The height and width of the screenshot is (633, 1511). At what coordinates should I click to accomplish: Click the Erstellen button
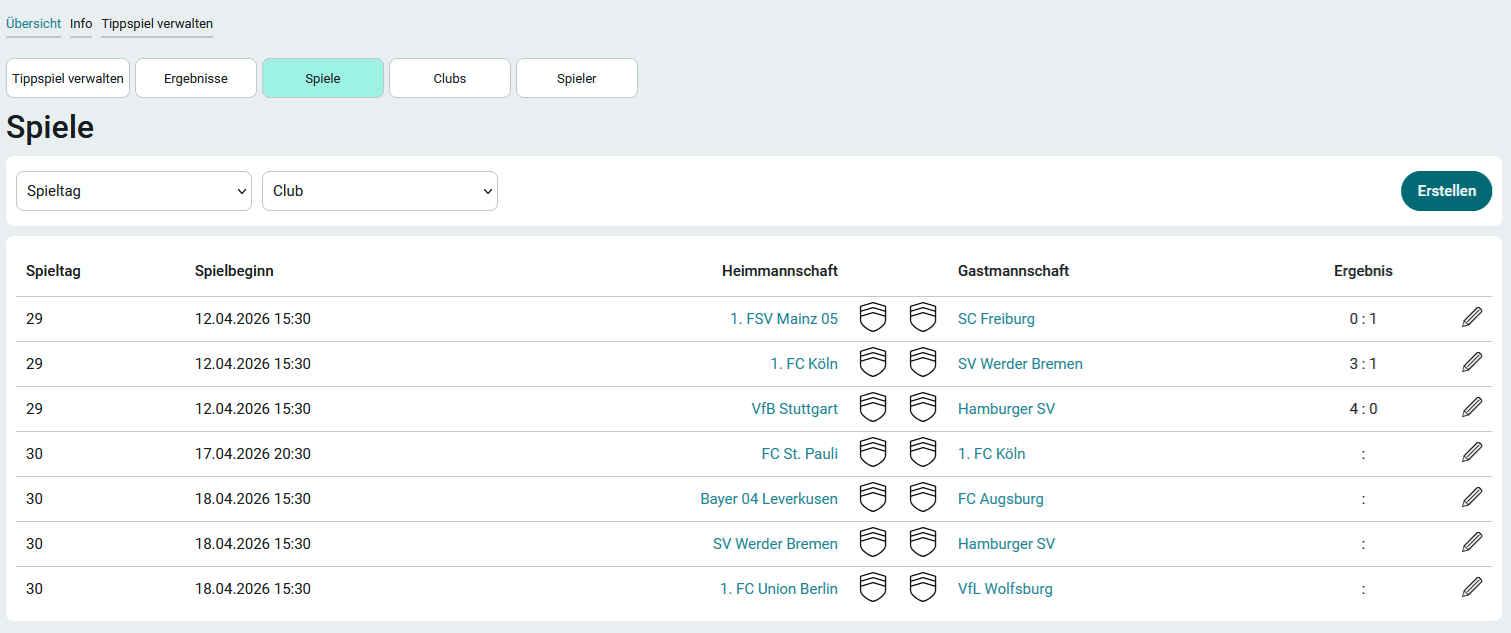(x=1446, y=191)
